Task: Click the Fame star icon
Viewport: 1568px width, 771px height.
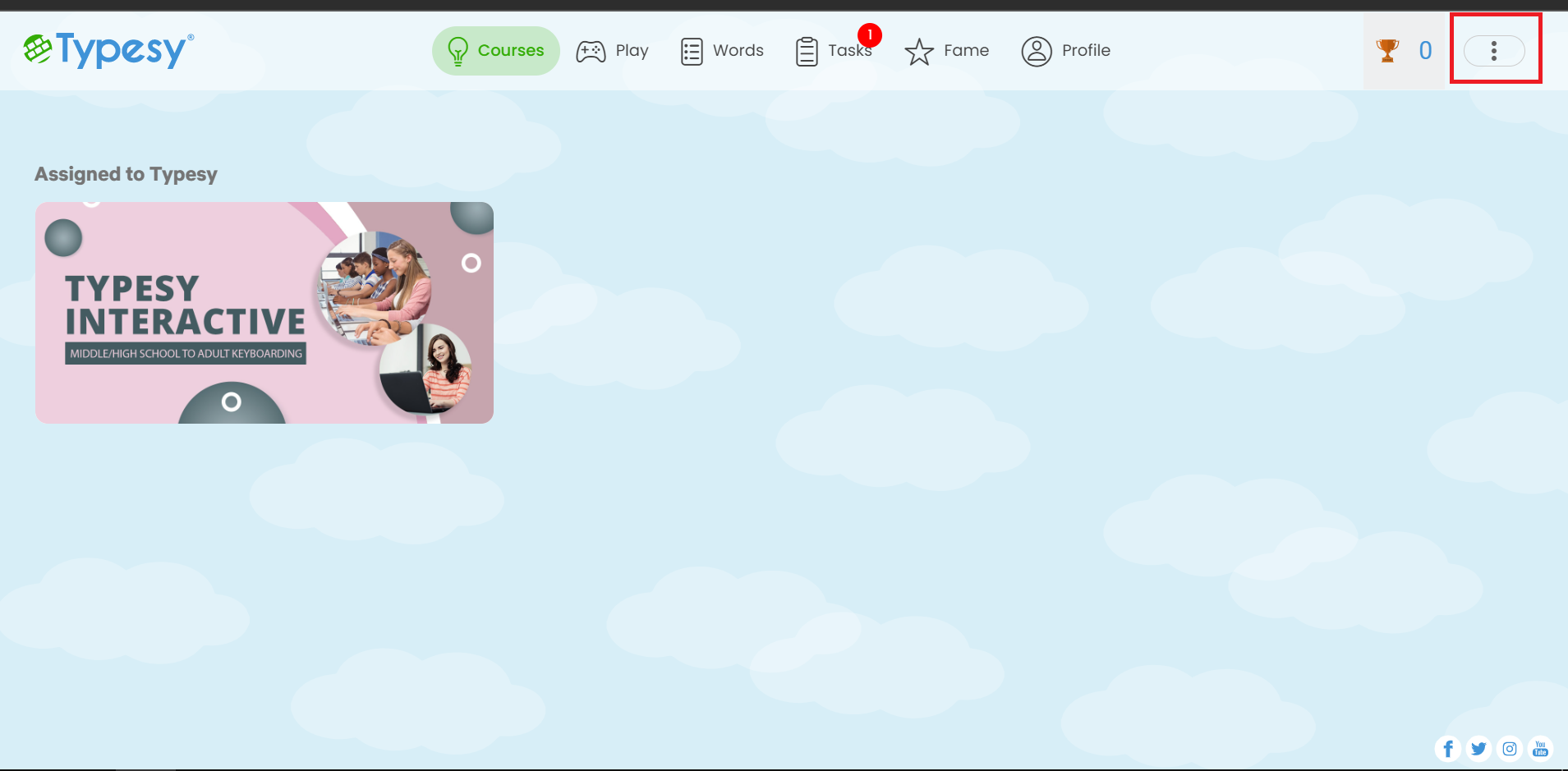Action: point(919,52)
